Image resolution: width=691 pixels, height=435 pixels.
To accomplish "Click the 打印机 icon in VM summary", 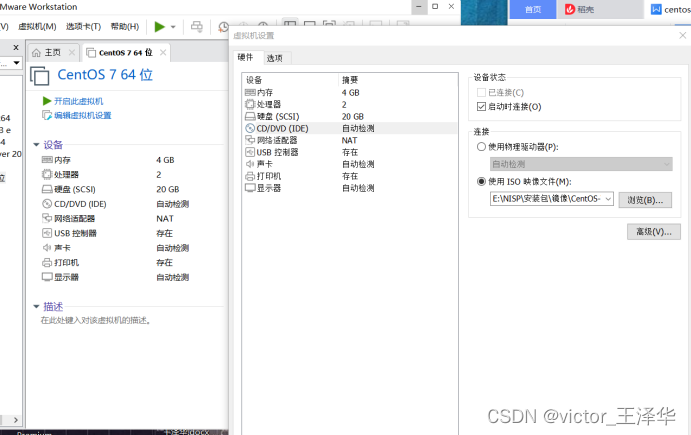I will click(47, 263).
